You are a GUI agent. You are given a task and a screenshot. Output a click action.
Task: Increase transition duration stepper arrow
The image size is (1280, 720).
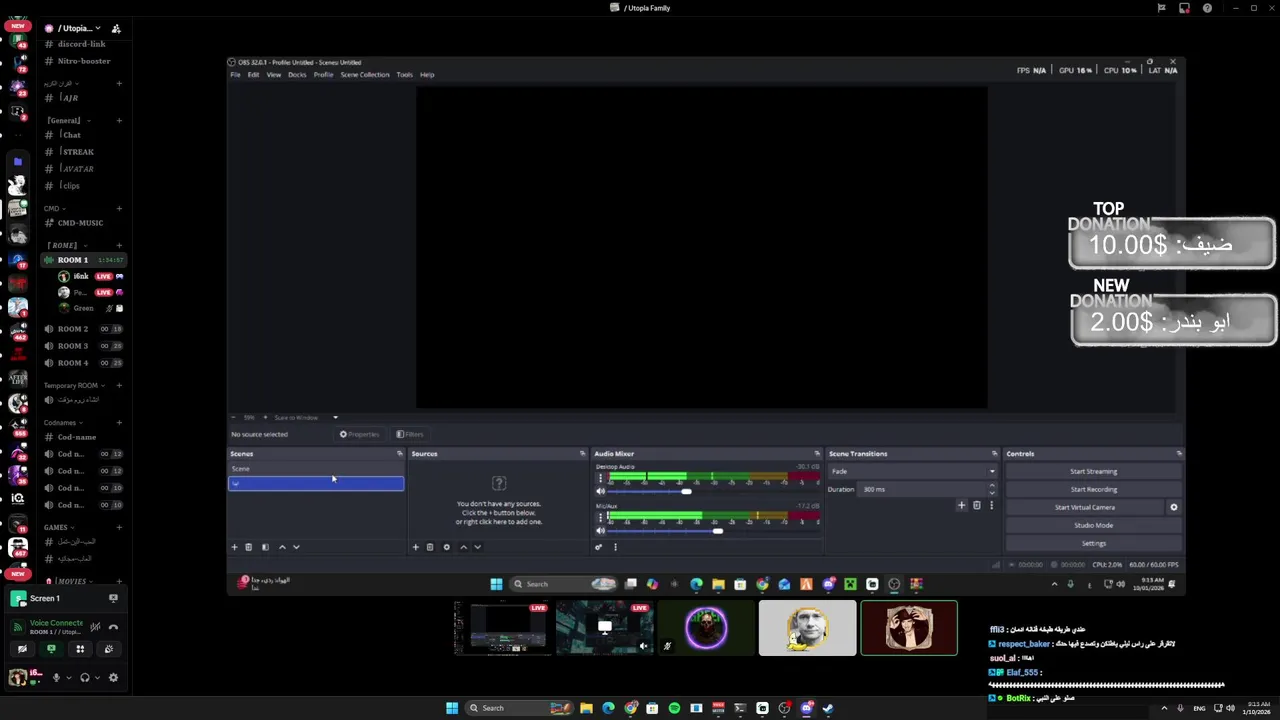pyautogui.click(x=992, y=486)
